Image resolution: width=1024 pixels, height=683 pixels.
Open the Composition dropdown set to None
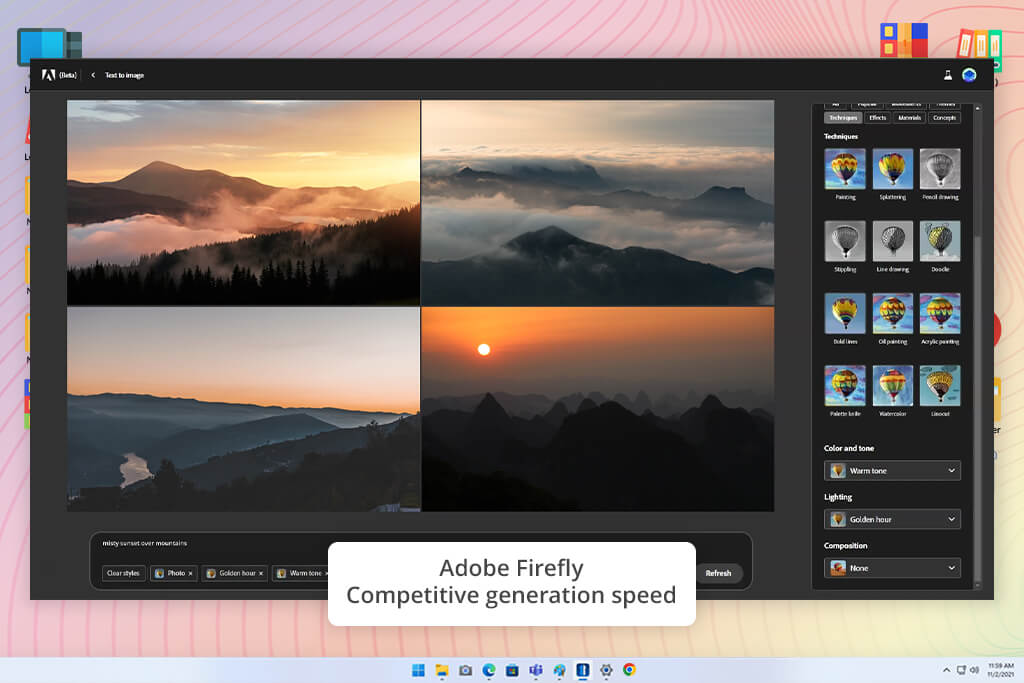892,568
